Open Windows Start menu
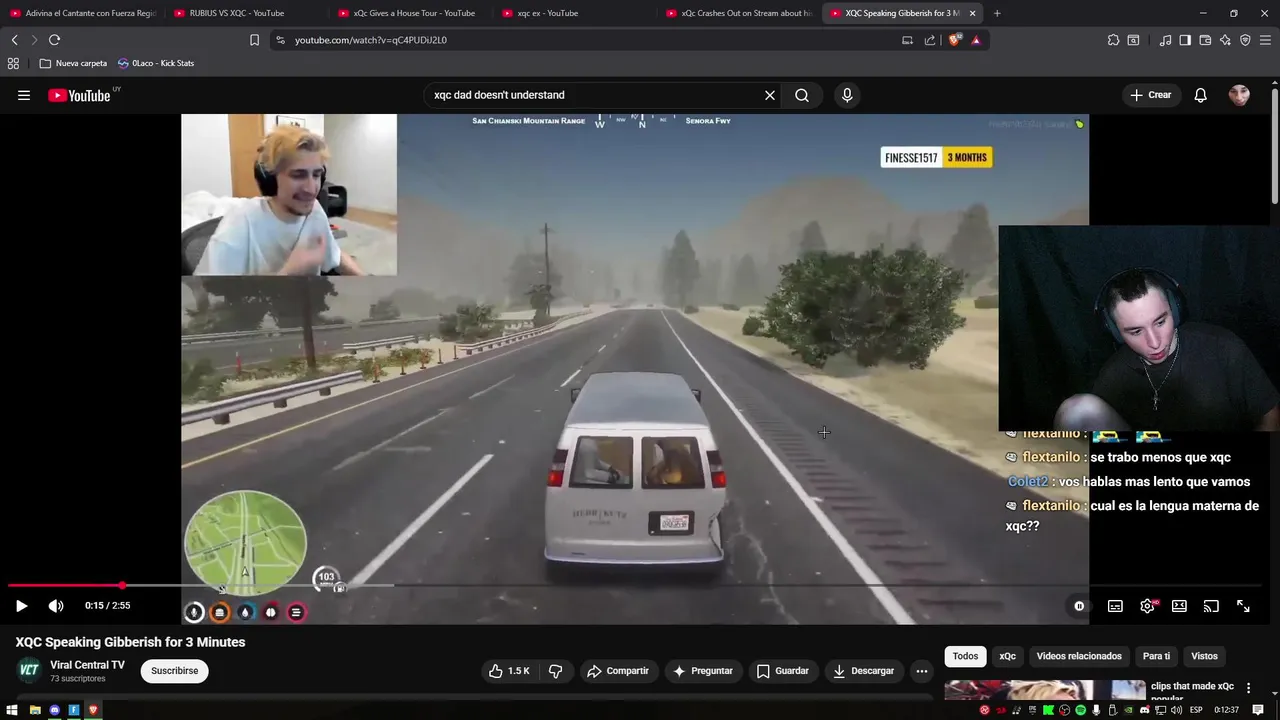The width and height of the screenshot is (1280, 720). (x=12, y=710)
